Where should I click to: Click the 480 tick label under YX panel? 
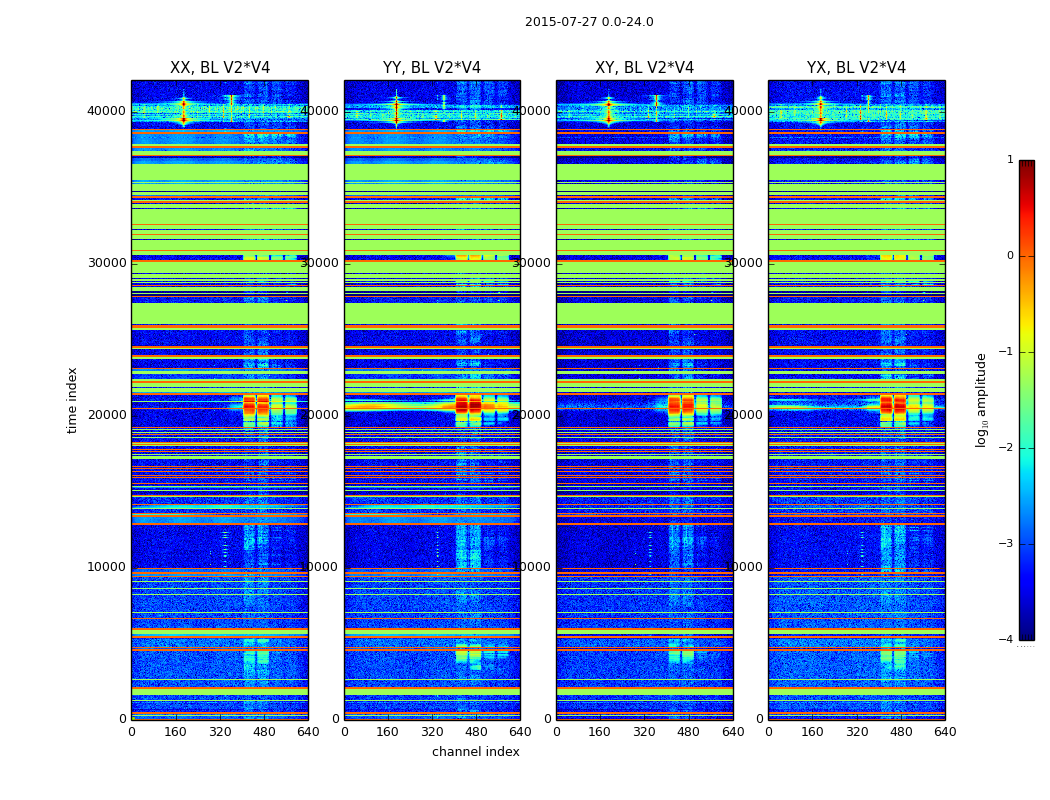pyautogui.click(x=901, y=732)
